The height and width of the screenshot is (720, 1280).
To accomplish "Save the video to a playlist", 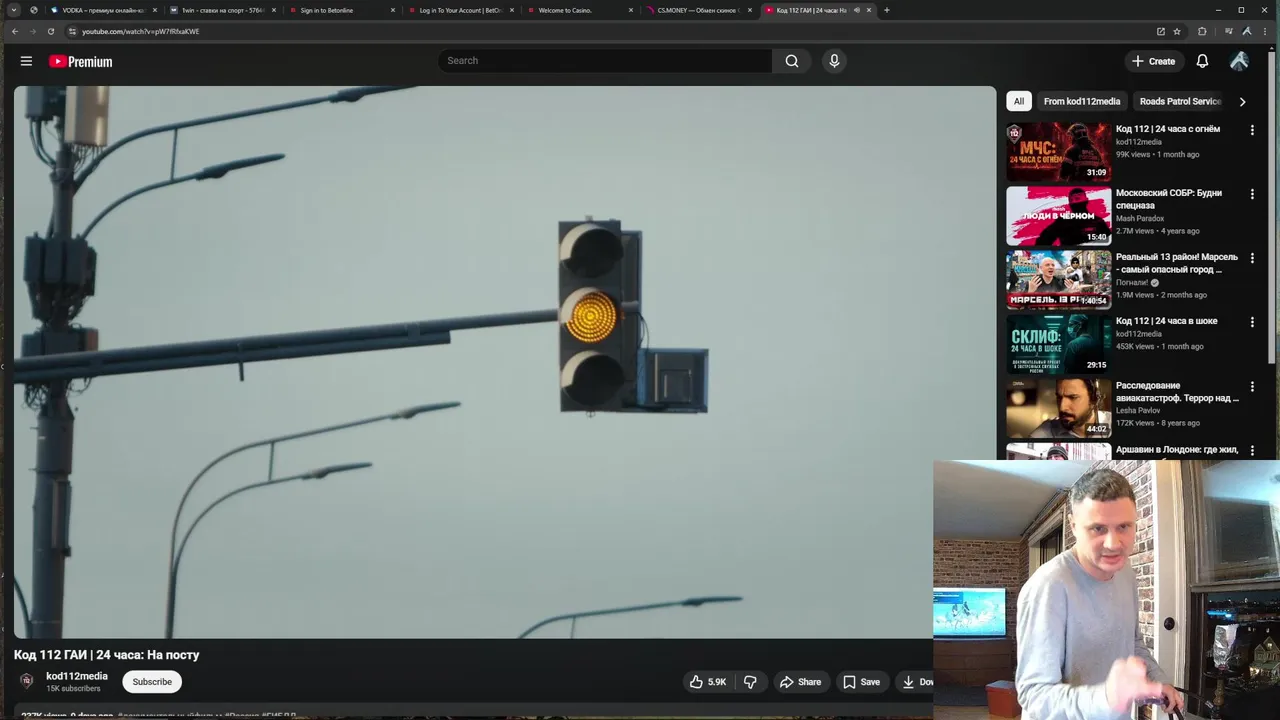I will pos(861,682).
